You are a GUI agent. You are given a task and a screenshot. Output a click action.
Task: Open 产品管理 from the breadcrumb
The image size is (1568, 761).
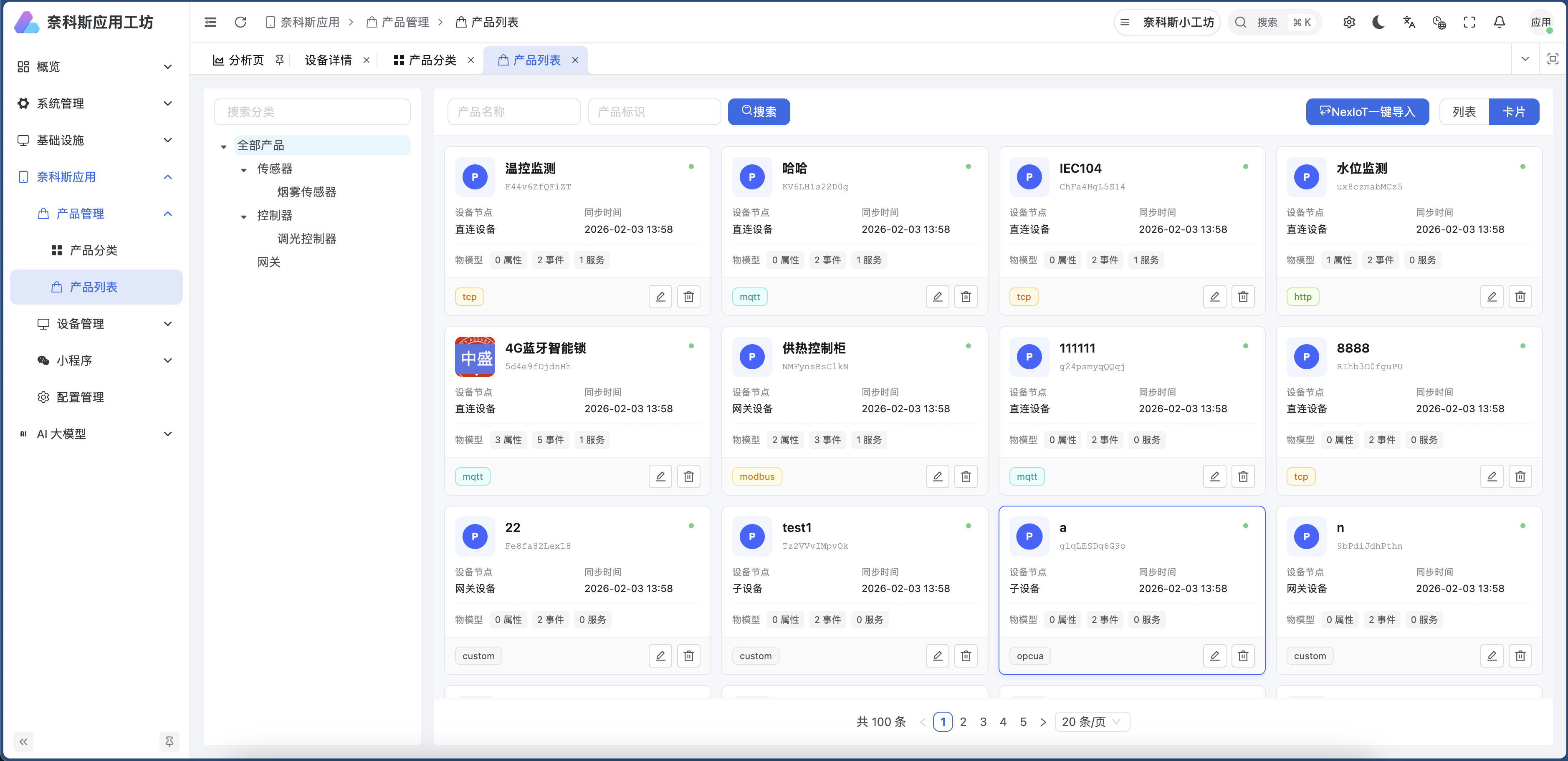coord(405,22)
